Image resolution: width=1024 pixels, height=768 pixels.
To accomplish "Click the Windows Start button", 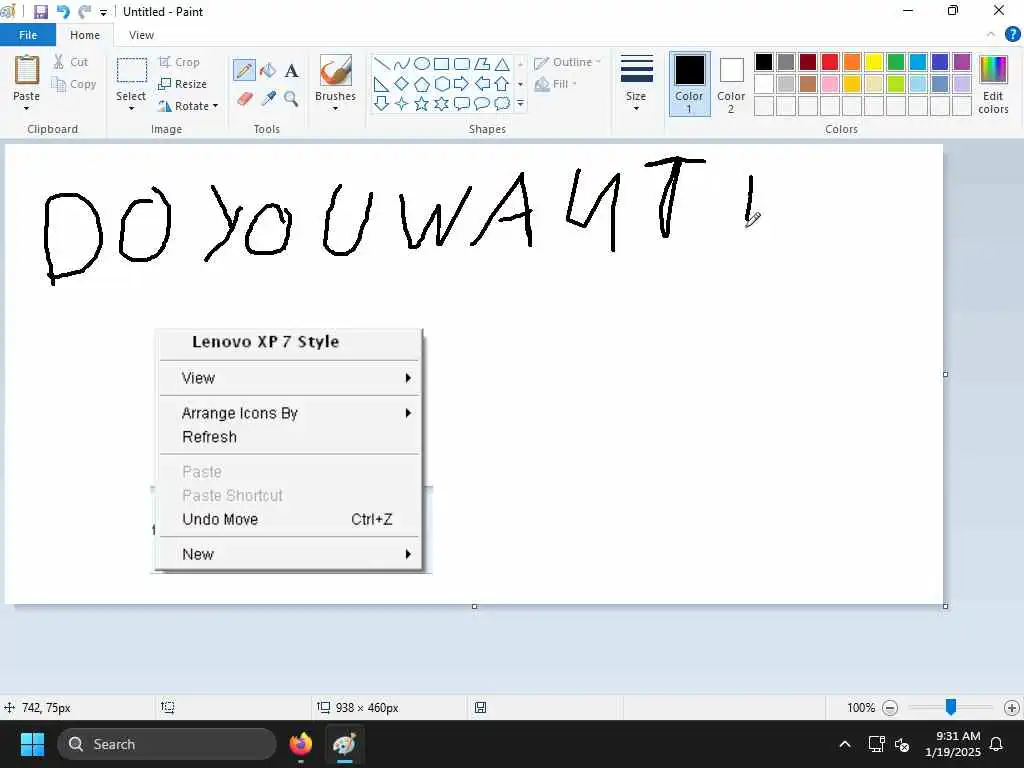I will [32, 744].
